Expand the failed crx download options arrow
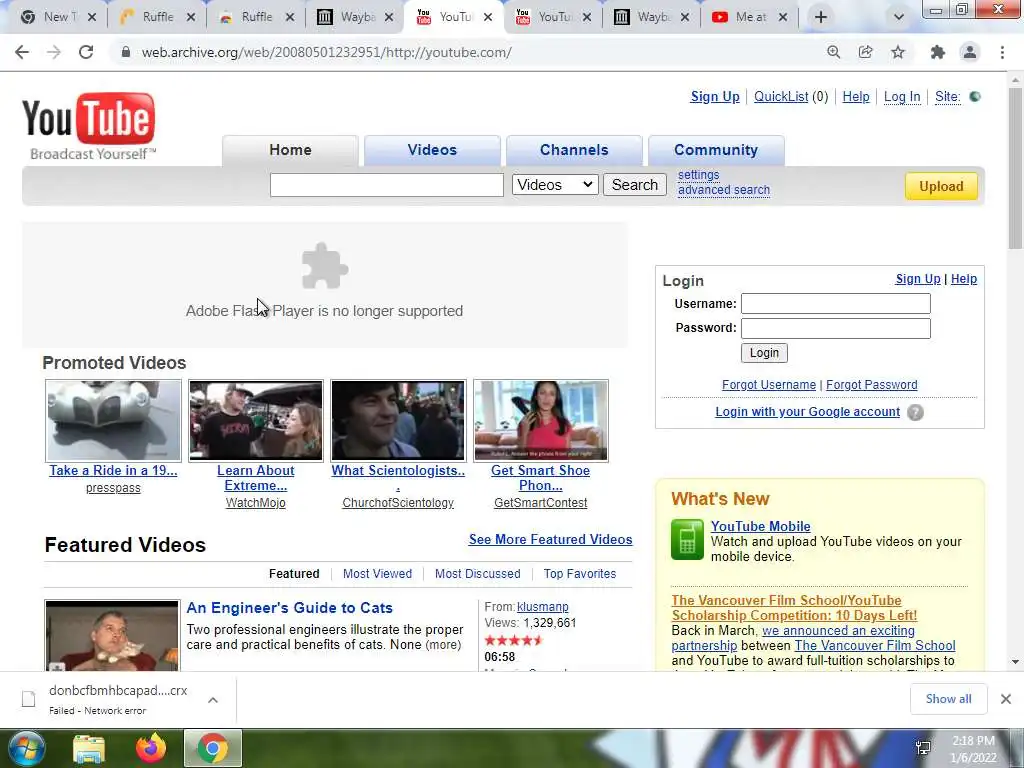Image resolution: width=1024 pixels, height=768 pixels. (213, 699)
